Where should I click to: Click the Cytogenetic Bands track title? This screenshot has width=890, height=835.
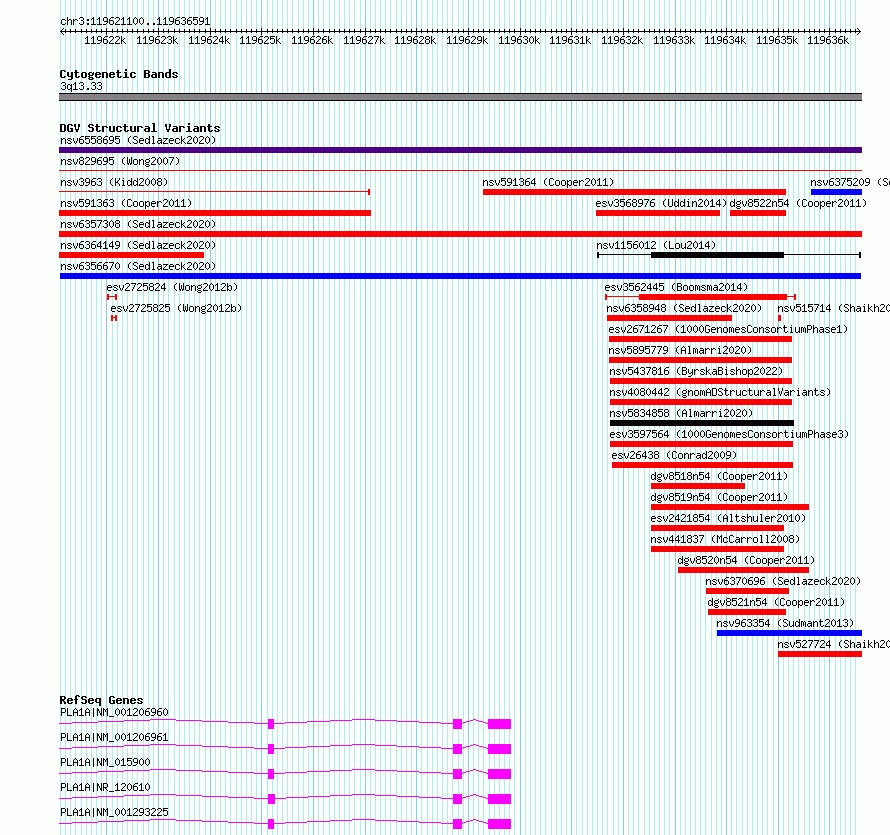[119, 74]
